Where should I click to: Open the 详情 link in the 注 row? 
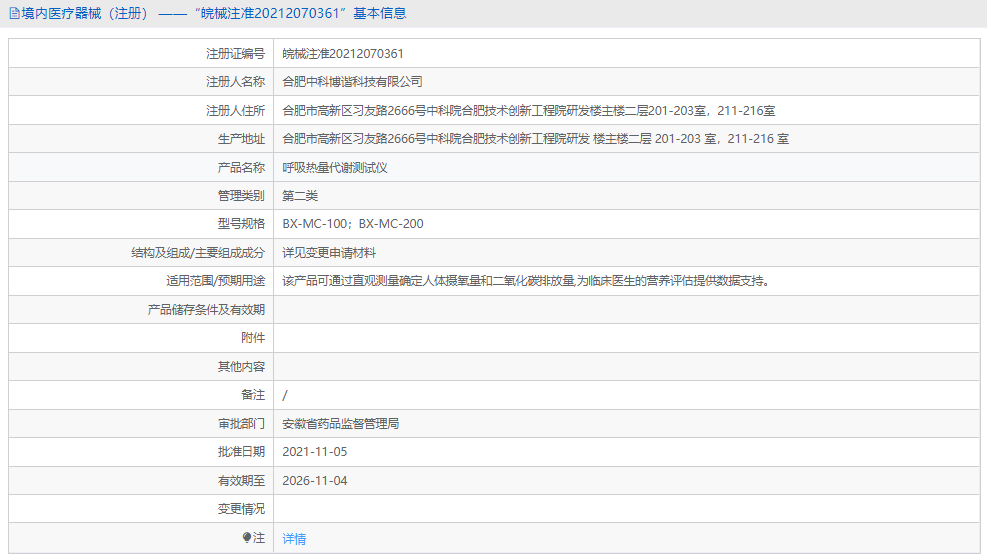point(294,539)
